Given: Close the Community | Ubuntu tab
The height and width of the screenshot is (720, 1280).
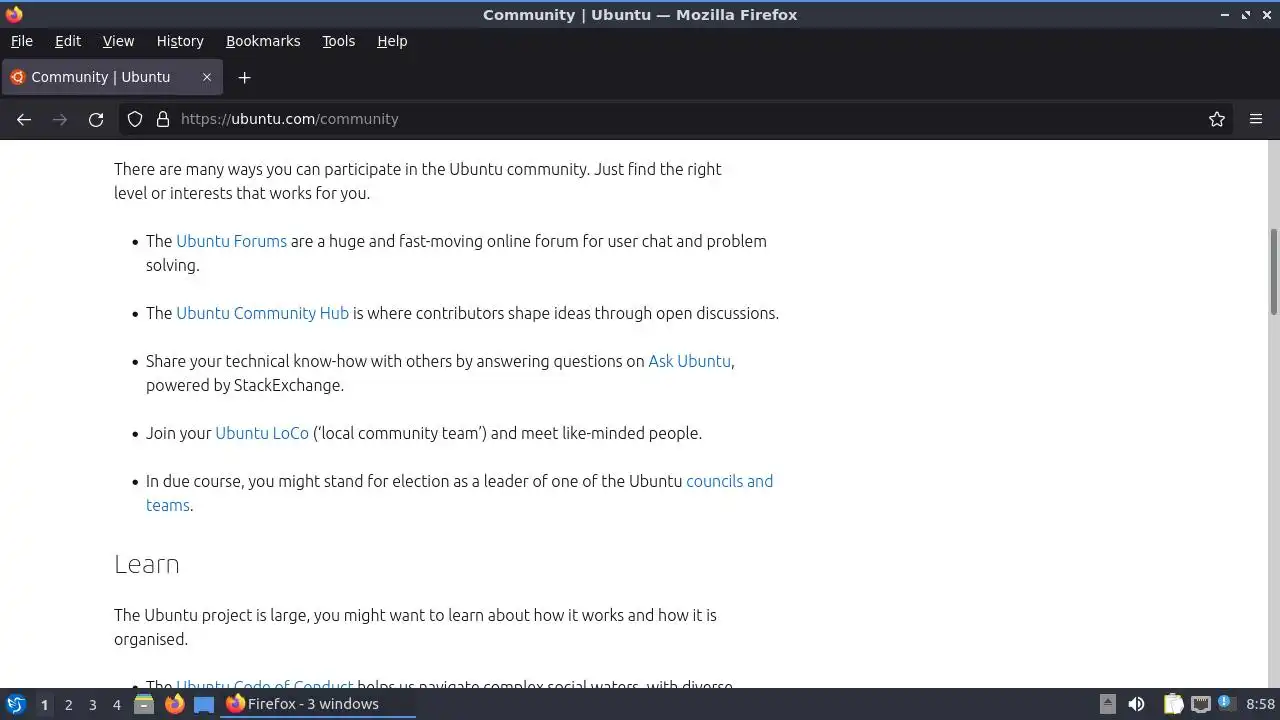Looking at the screenshot, I should tap(207, 77).
